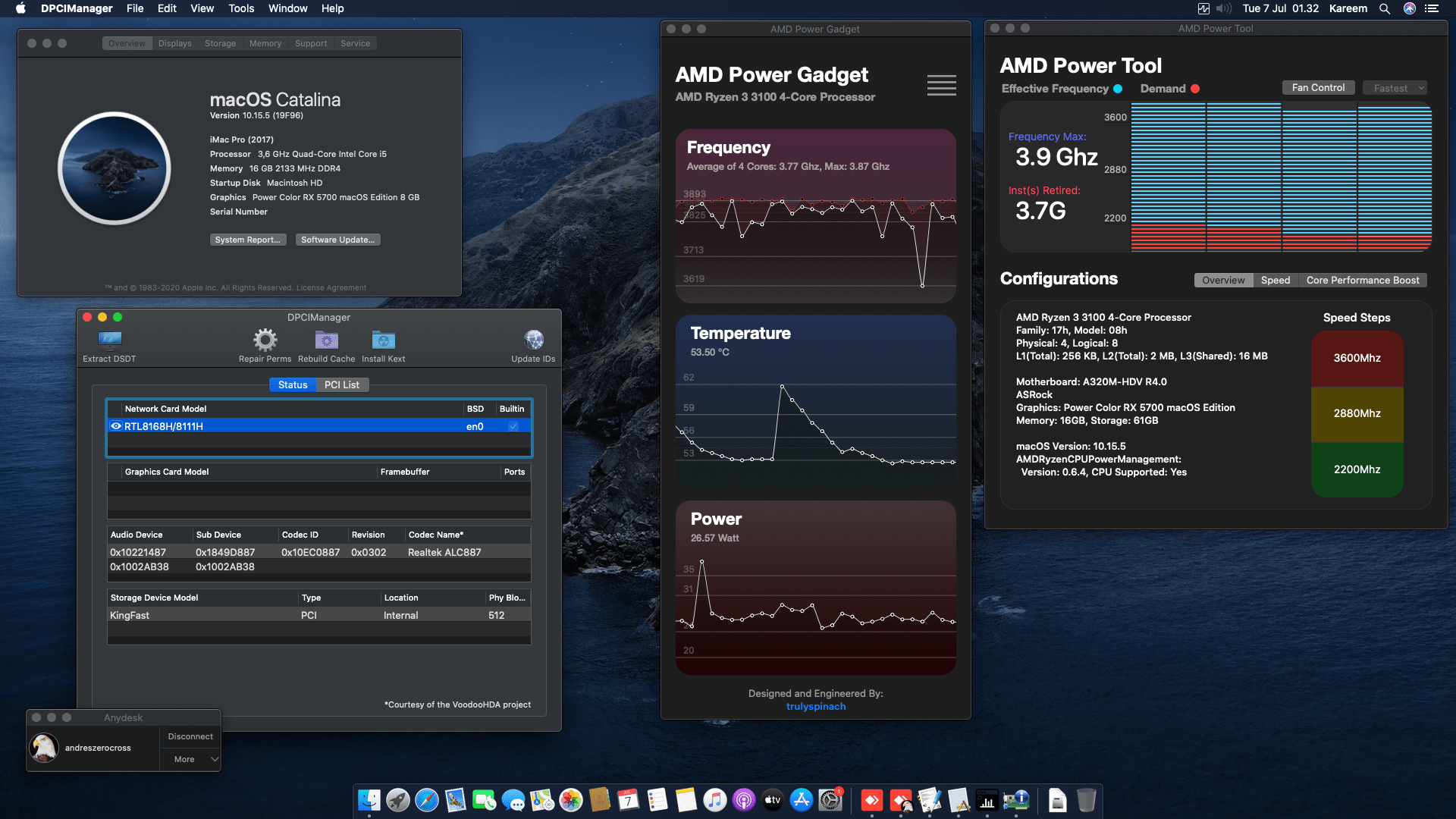1456x819 pixels.
Task: Open Update IDs in DPCIManager toolbar
Action: 533,339
